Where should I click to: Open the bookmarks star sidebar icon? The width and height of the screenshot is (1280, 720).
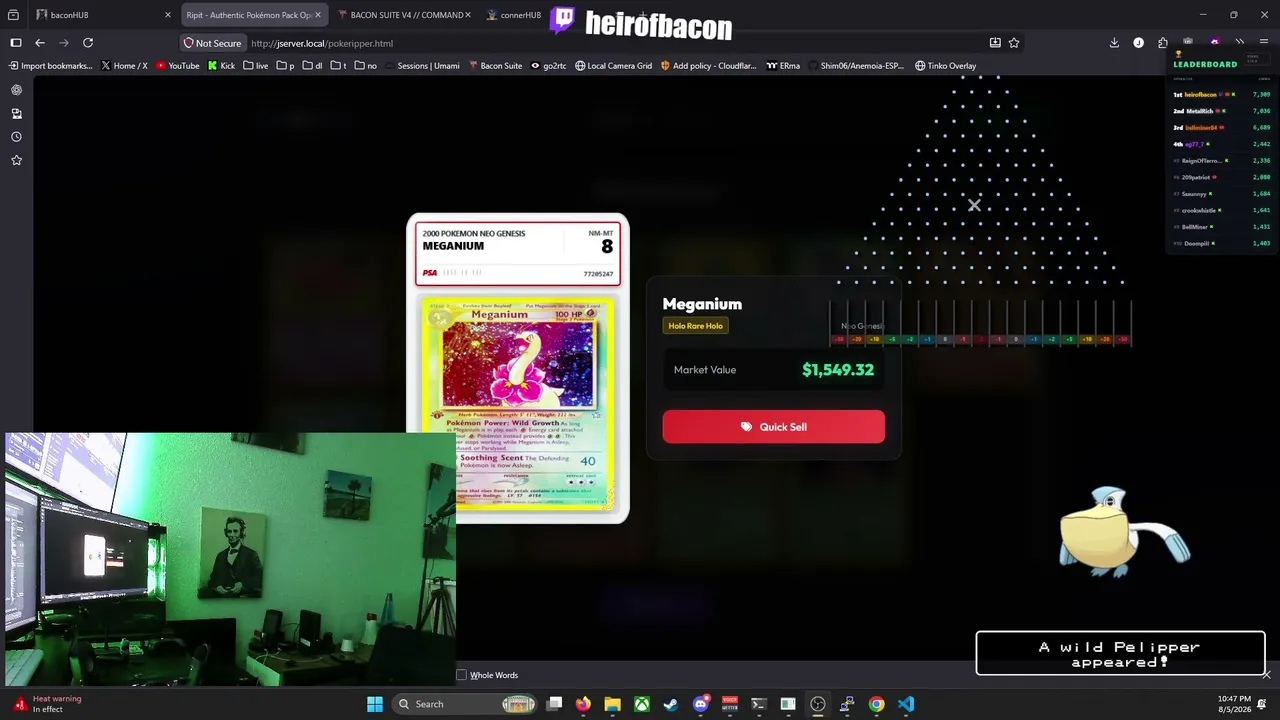[x=16, y=160]
